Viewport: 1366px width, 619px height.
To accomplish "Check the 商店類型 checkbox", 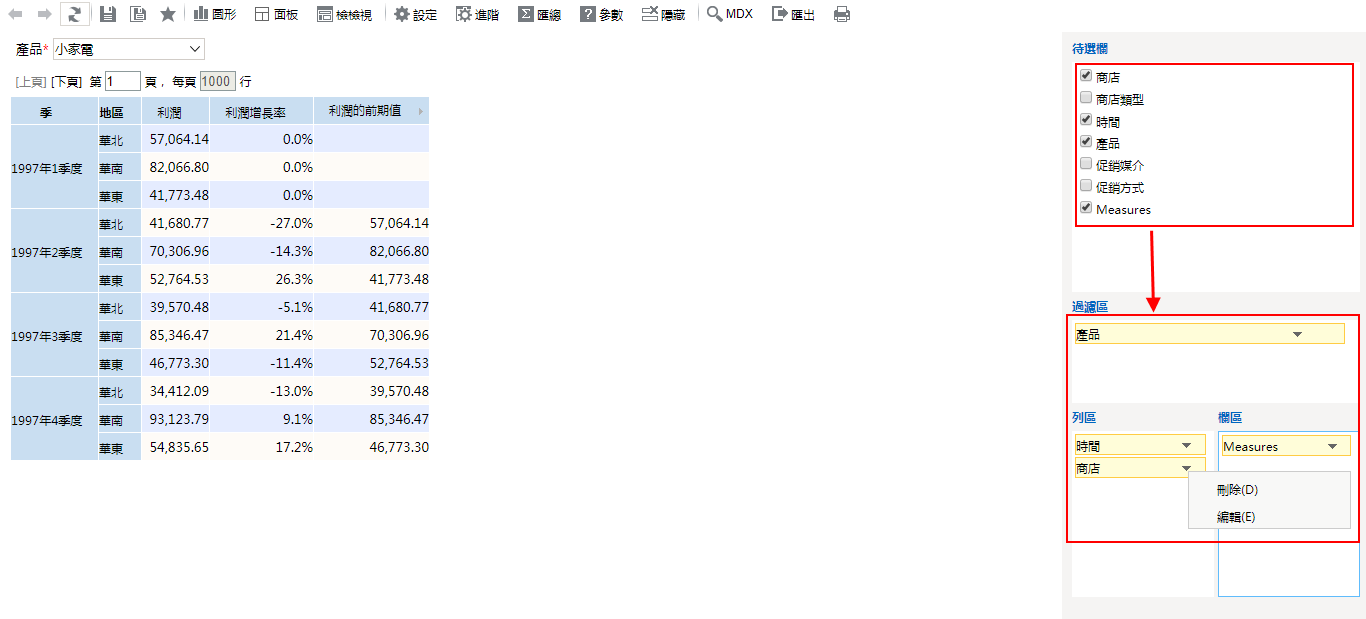I will point(1086,98).
